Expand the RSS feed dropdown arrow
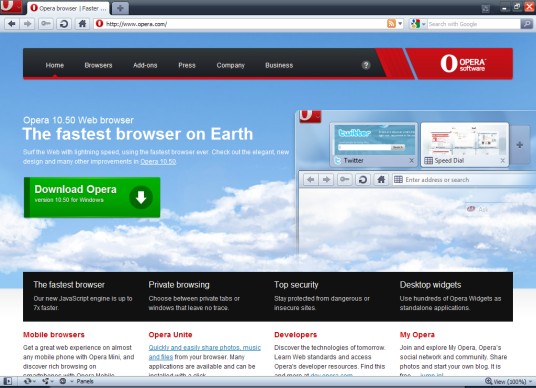Screen dimensions: 536x388 (x=400, y=24)
